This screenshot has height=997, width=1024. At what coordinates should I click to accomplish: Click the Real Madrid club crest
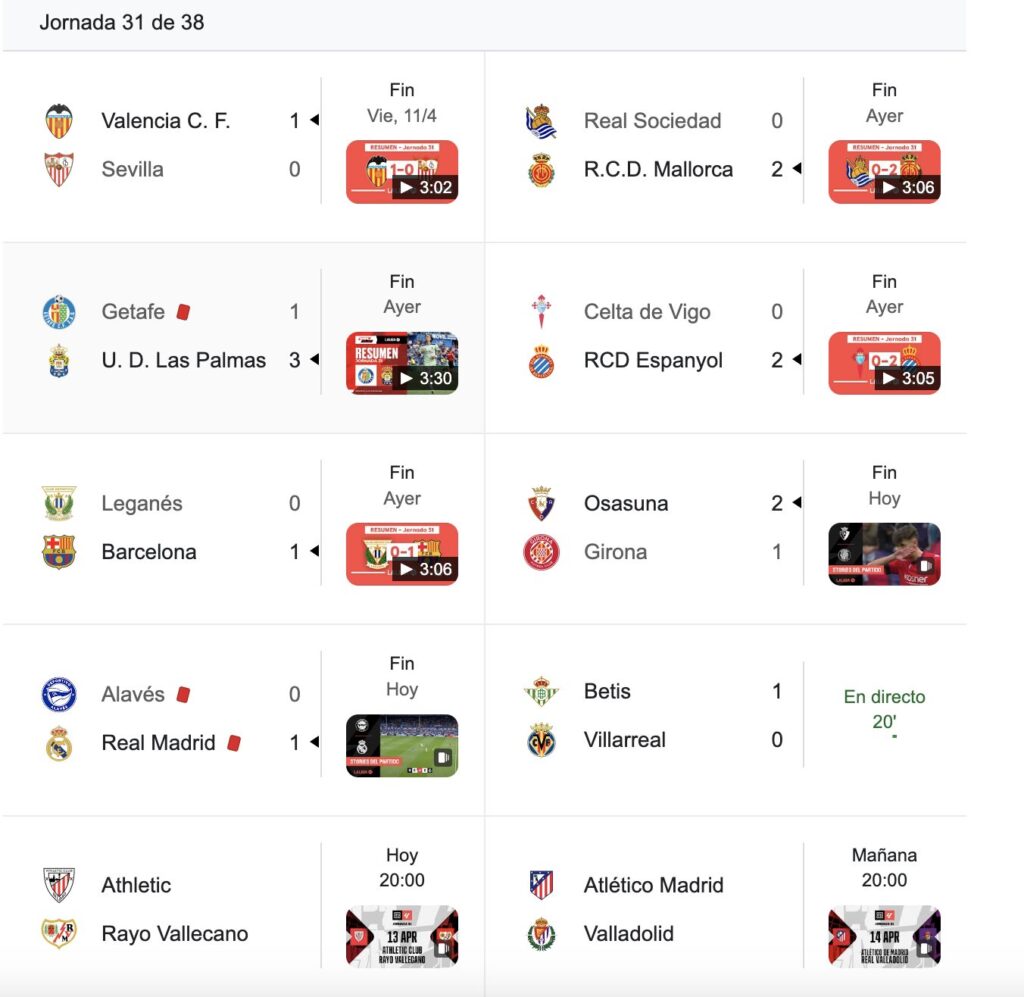[x=59, y=743]
